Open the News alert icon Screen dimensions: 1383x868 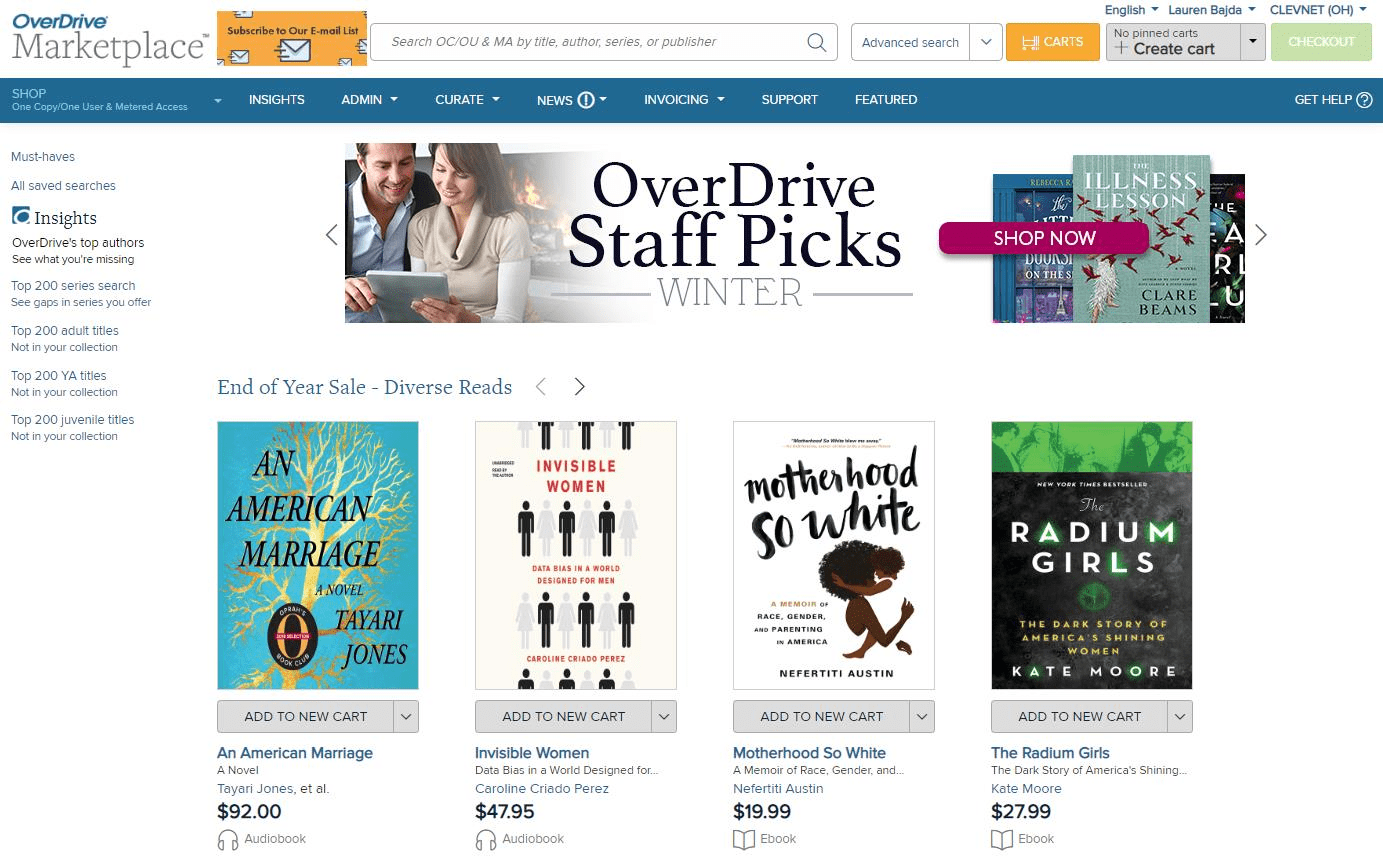(x=586, y=100)
